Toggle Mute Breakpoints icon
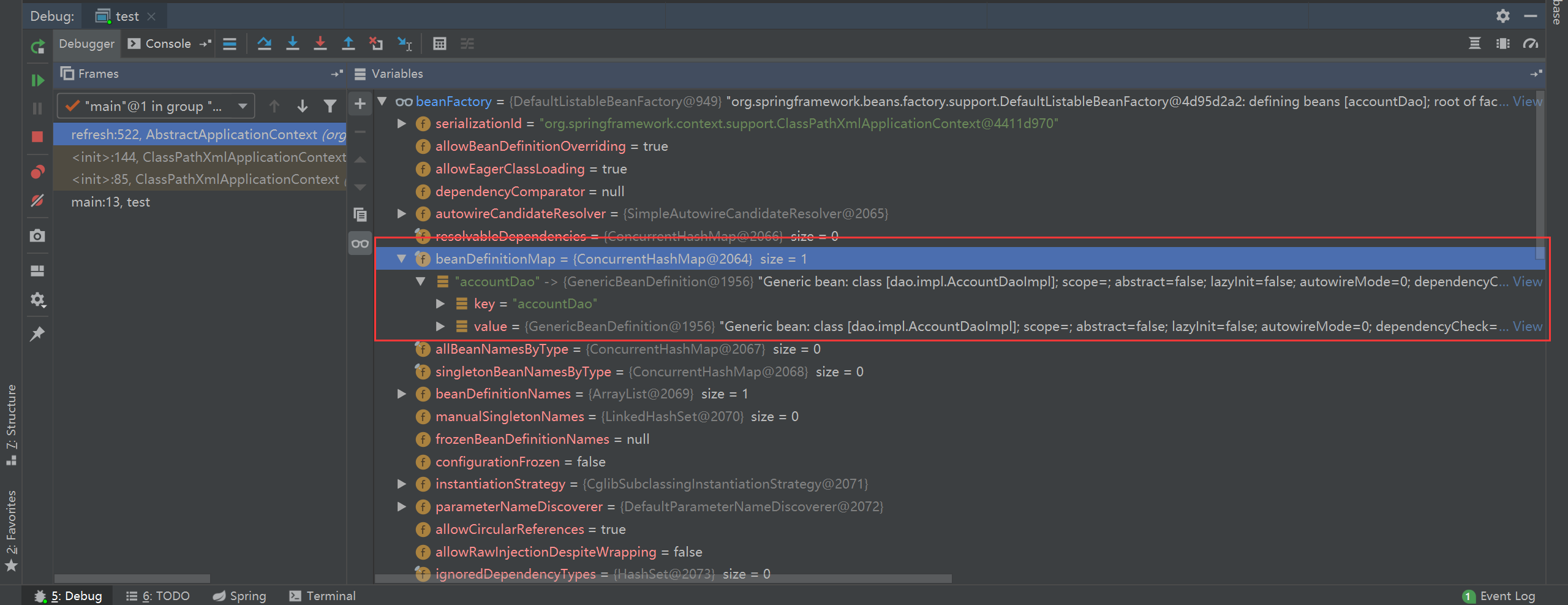The height and width of the screenshot is (605, 1568). [x=37, y=200]
